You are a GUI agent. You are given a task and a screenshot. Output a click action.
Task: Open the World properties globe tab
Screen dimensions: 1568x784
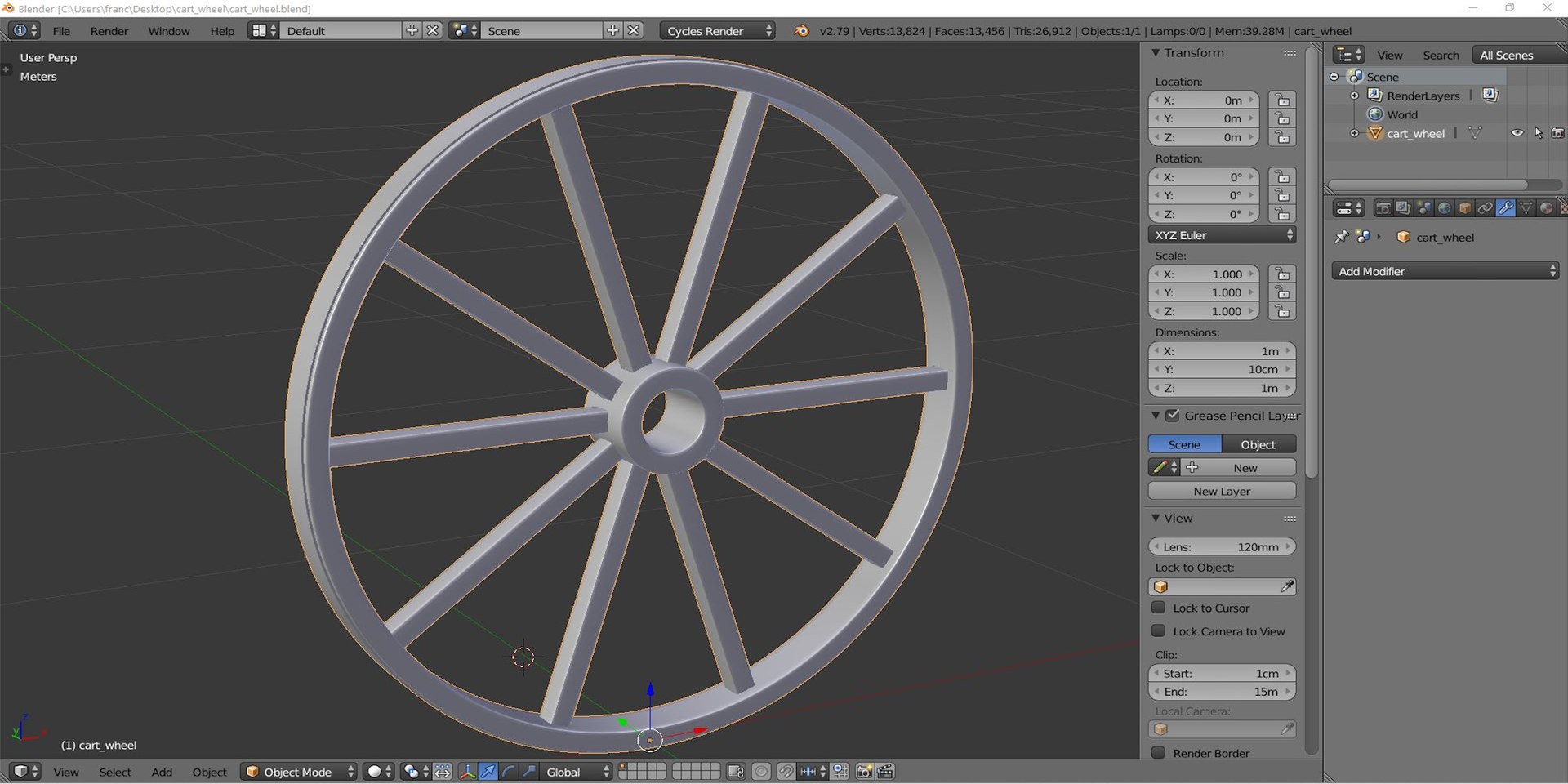[1444, 208]
